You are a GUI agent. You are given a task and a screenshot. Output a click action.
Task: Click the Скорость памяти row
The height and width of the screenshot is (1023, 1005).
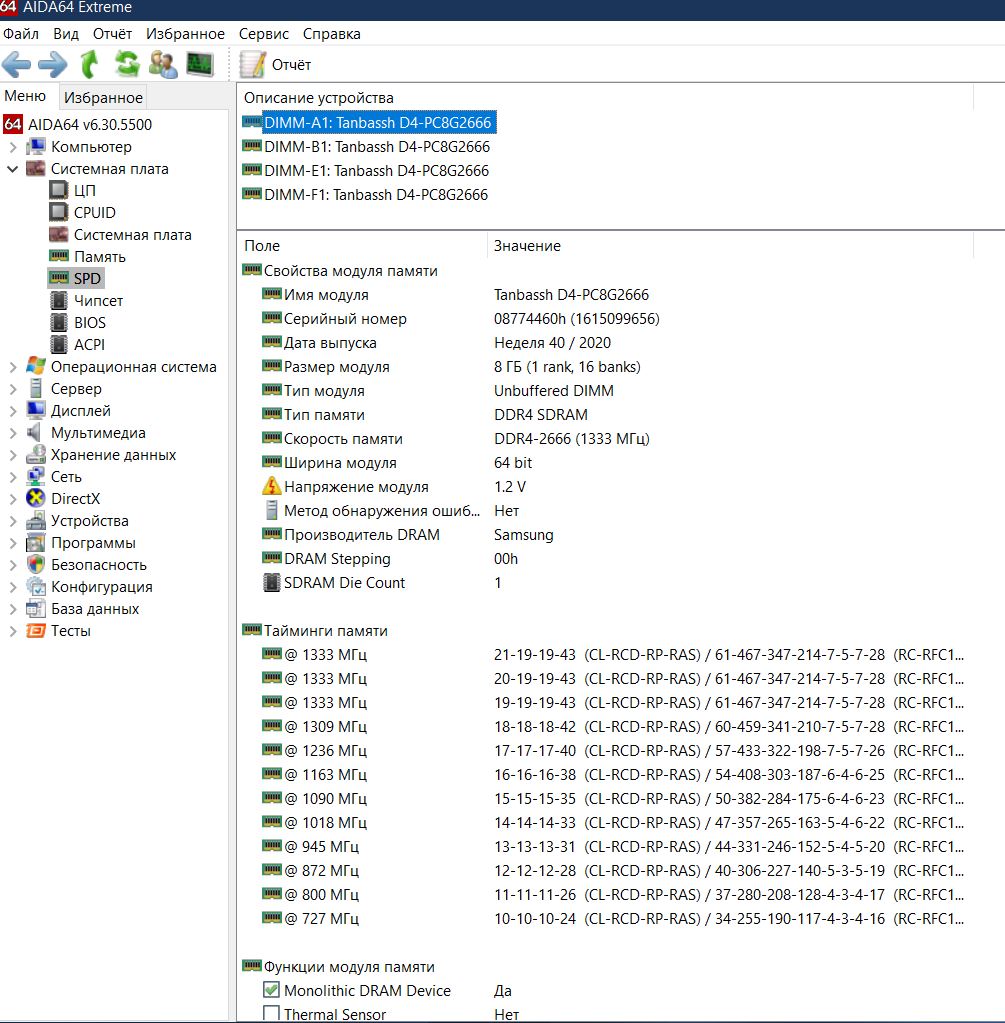pos(456,439)
